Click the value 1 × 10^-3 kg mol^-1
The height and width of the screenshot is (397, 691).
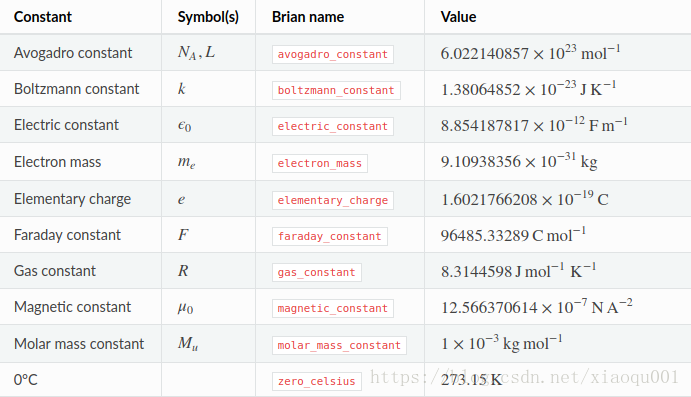(x=502, y=343)
